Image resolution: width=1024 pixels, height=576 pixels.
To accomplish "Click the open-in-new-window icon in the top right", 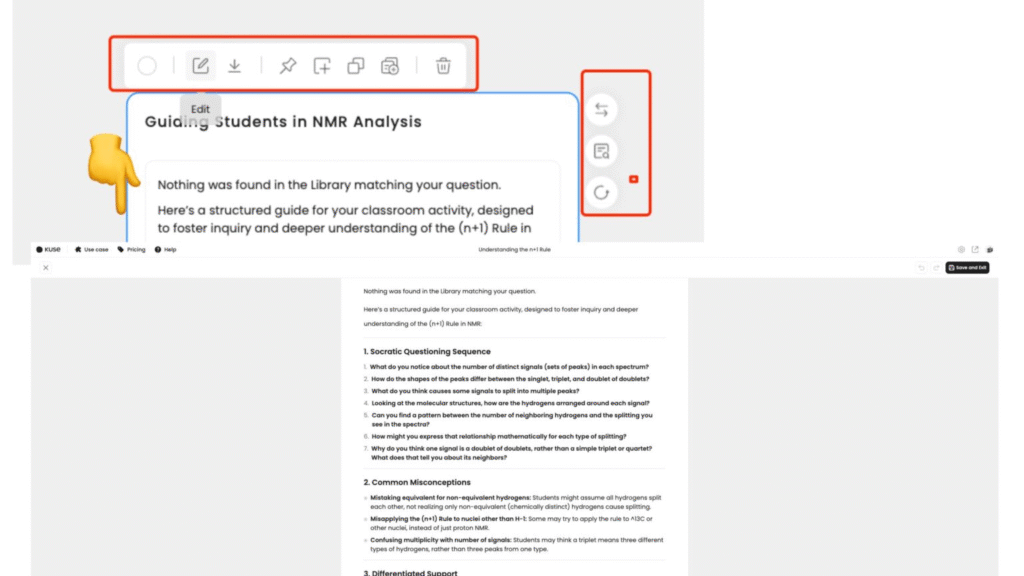I will click(975, 249).
